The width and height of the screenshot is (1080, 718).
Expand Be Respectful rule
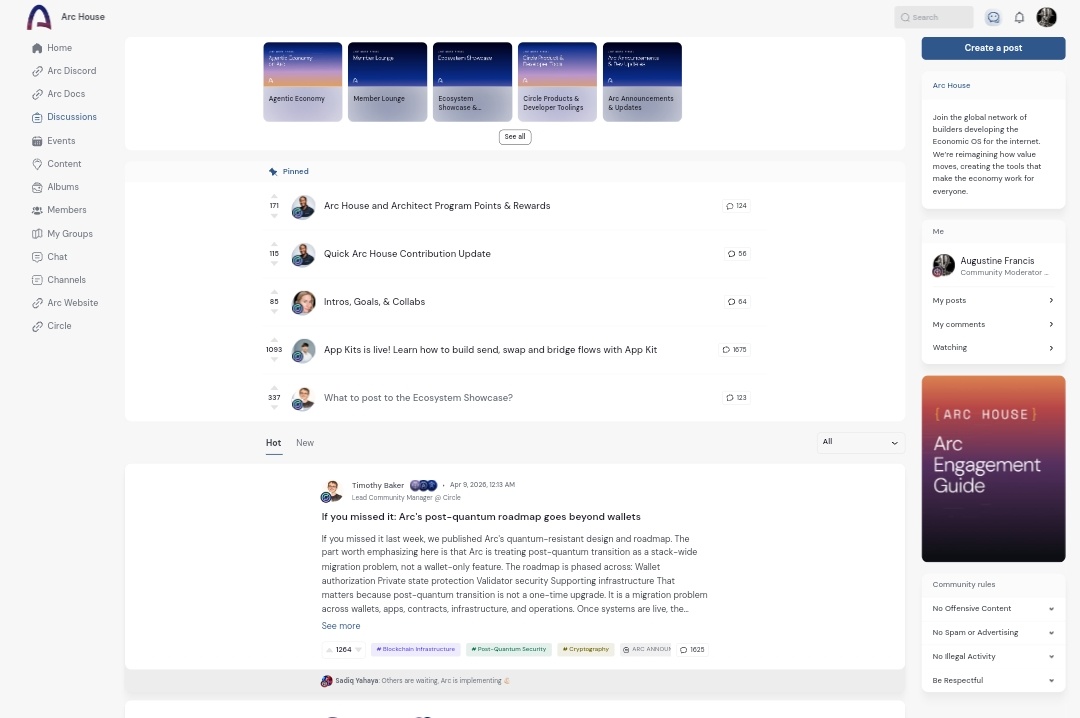(x=1051, y=681)
